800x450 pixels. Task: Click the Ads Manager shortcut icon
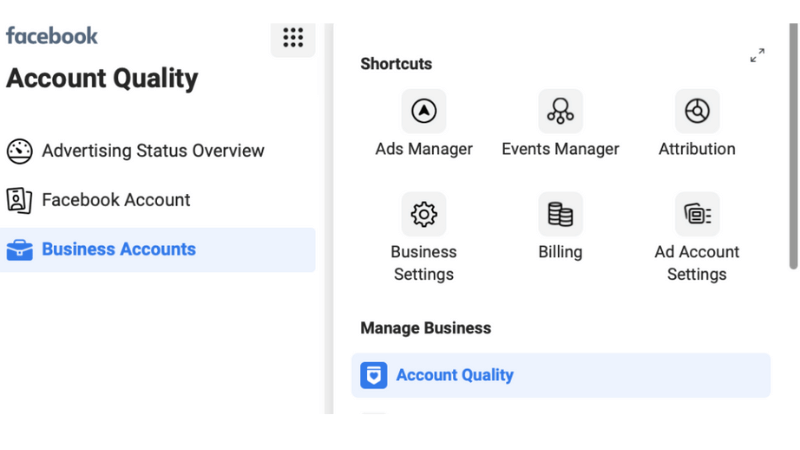[x=423, y=111]
